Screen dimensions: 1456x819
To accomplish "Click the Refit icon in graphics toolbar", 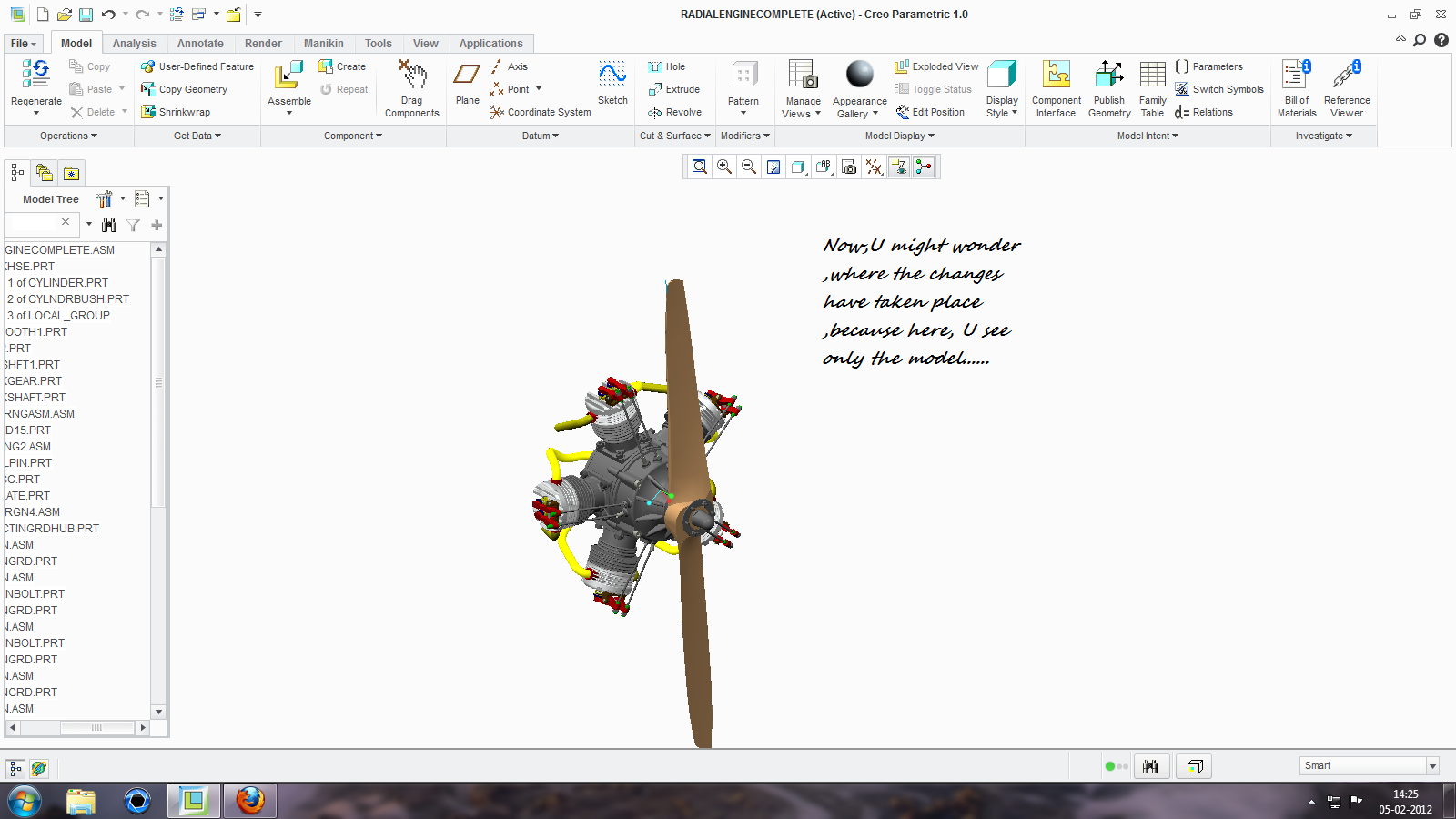I will point(699,167).
